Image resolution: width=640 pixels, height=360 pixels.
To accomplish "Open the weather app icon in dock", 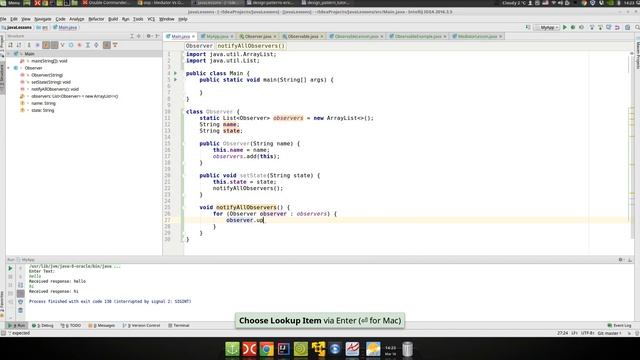I will click(373, 349).
